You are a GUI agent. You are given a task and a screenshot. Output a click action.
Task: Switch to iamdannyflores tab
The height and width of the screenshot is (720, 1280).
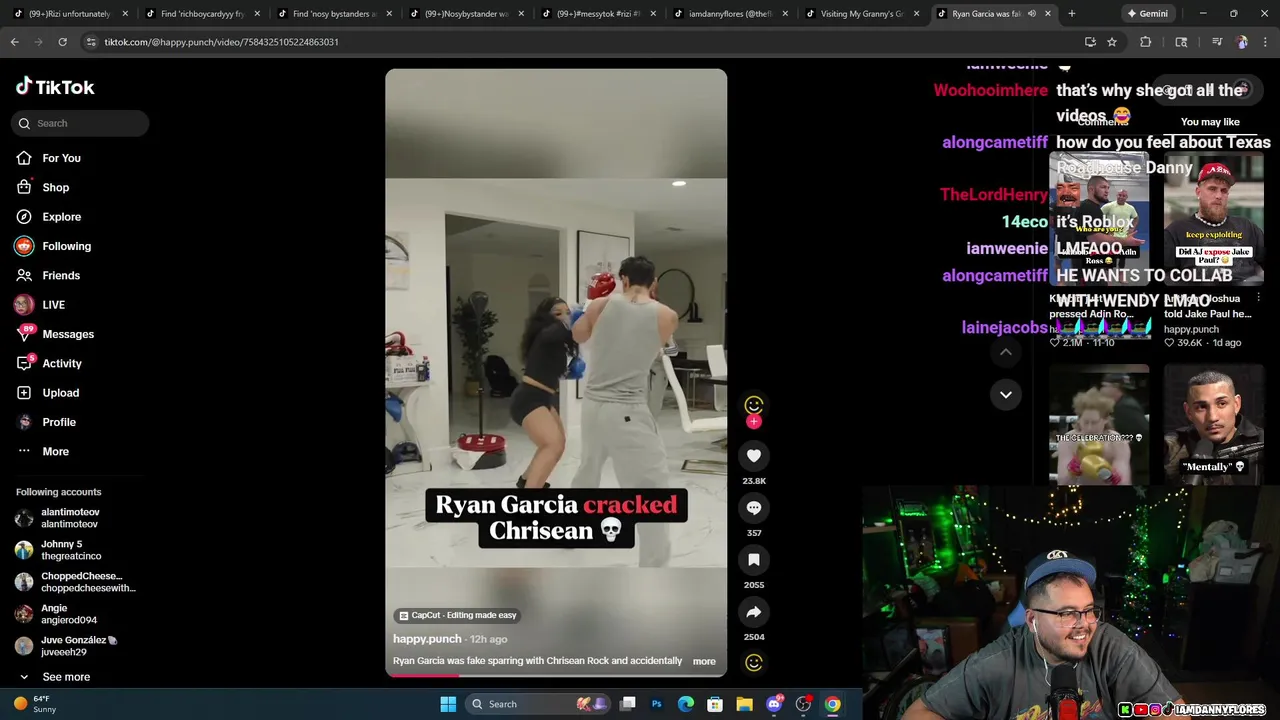[729, 14]
